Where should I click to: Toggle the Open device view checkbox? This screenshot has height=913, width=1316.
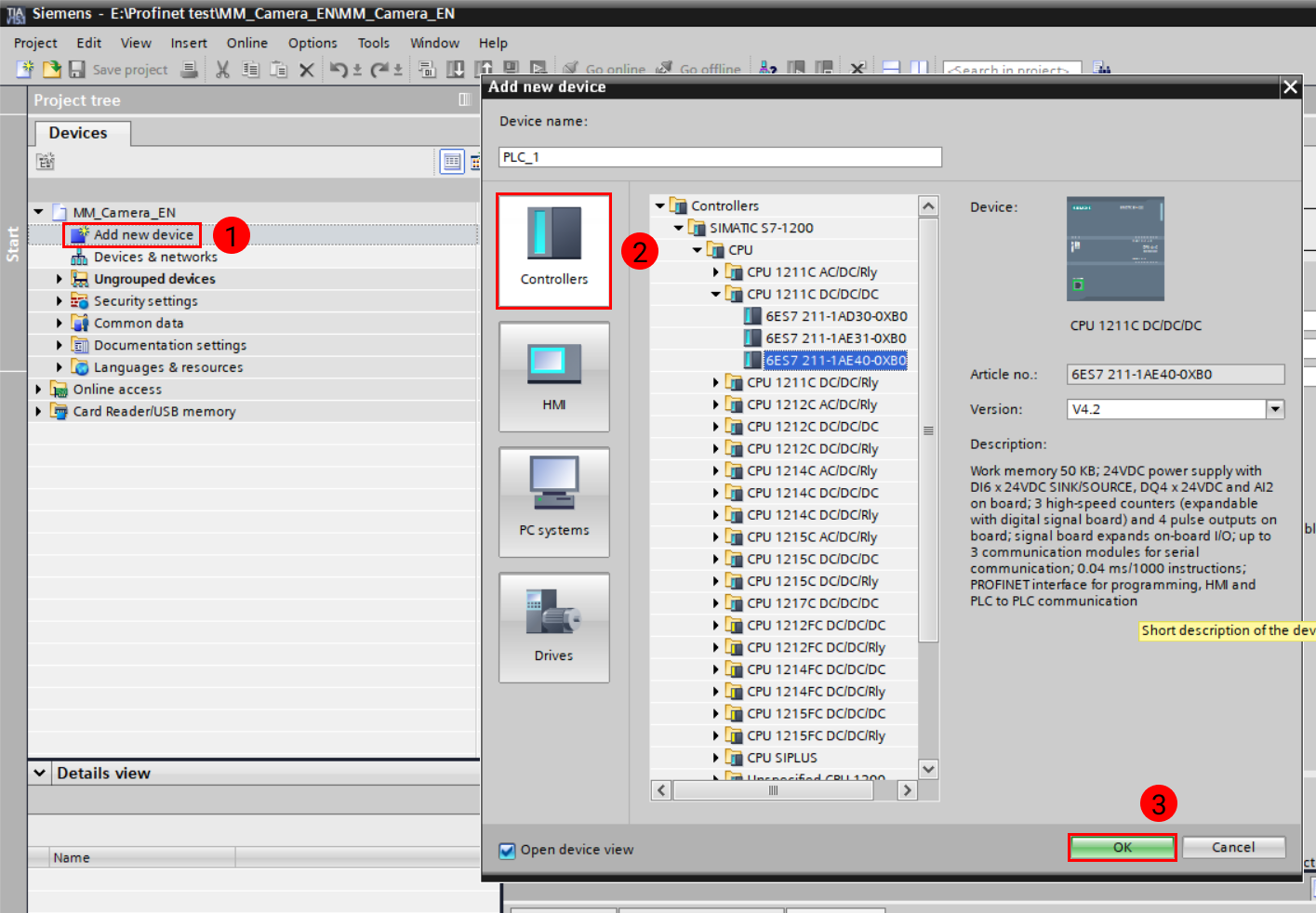[x=507, y=850]
